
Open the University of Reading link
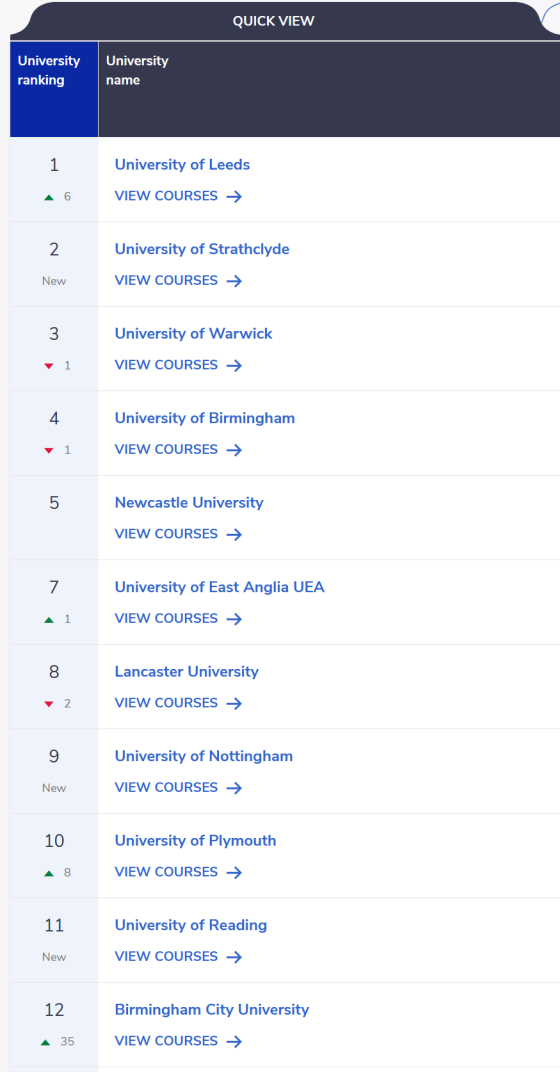click(191, 925)
